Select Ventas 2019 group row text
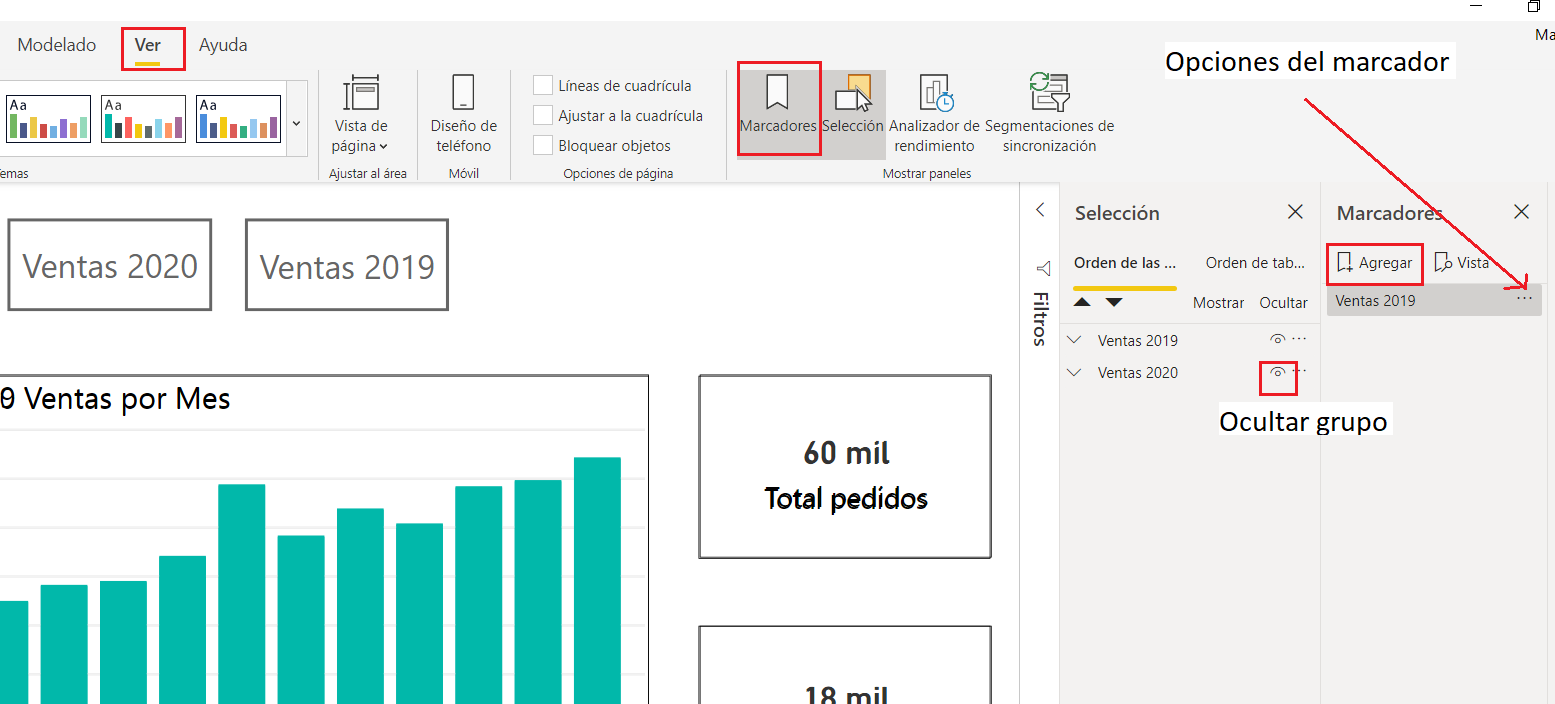The width and height of the screenshot is (1555, 704). [x=1138, y=340]
